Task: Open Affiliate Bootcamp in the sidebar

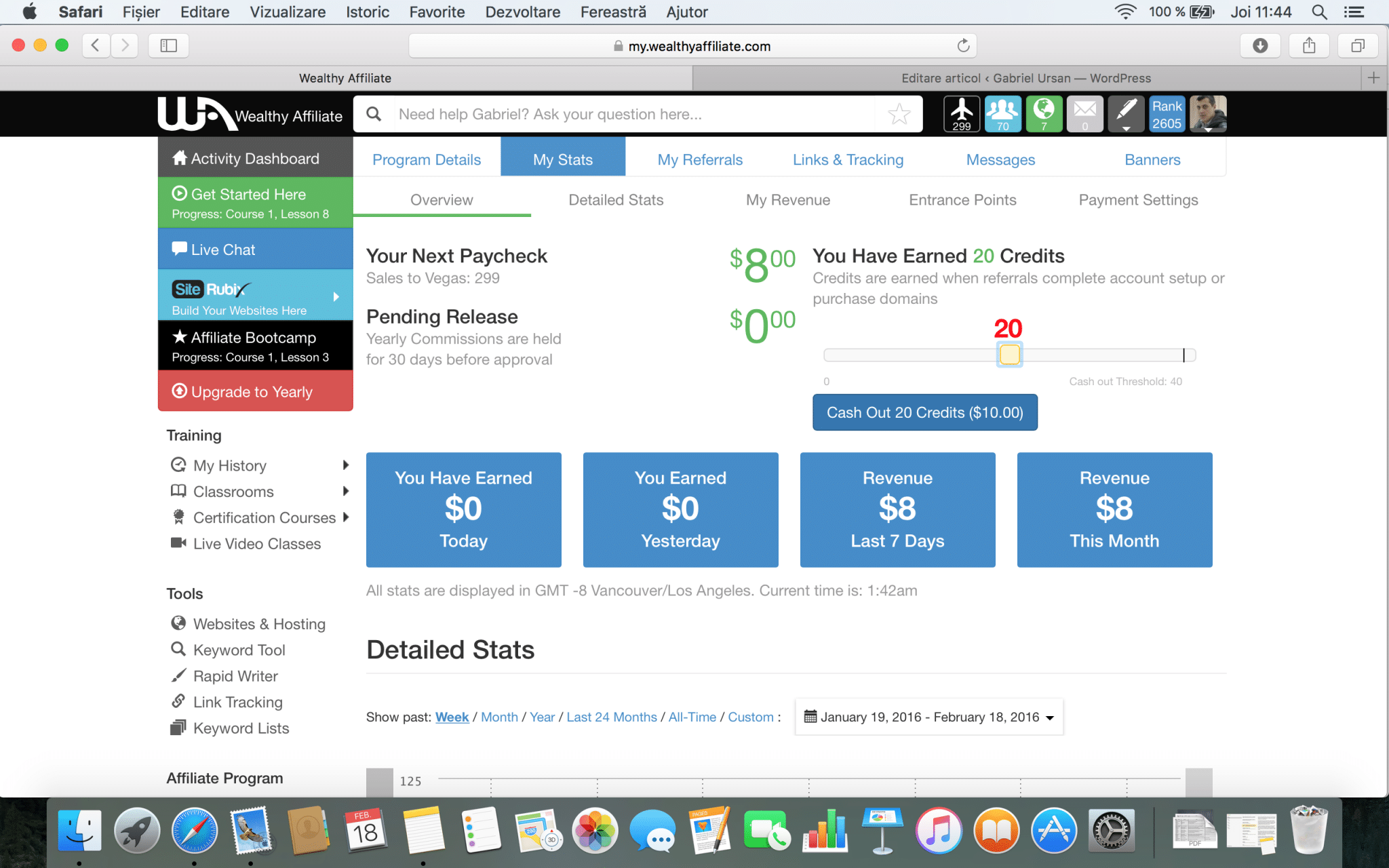Action: (256, 346)
